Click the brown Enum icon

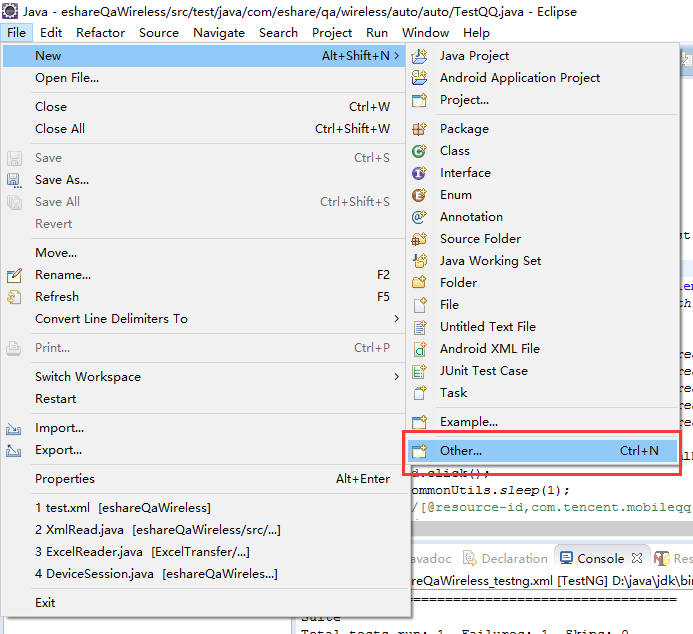tap(419, 195)
